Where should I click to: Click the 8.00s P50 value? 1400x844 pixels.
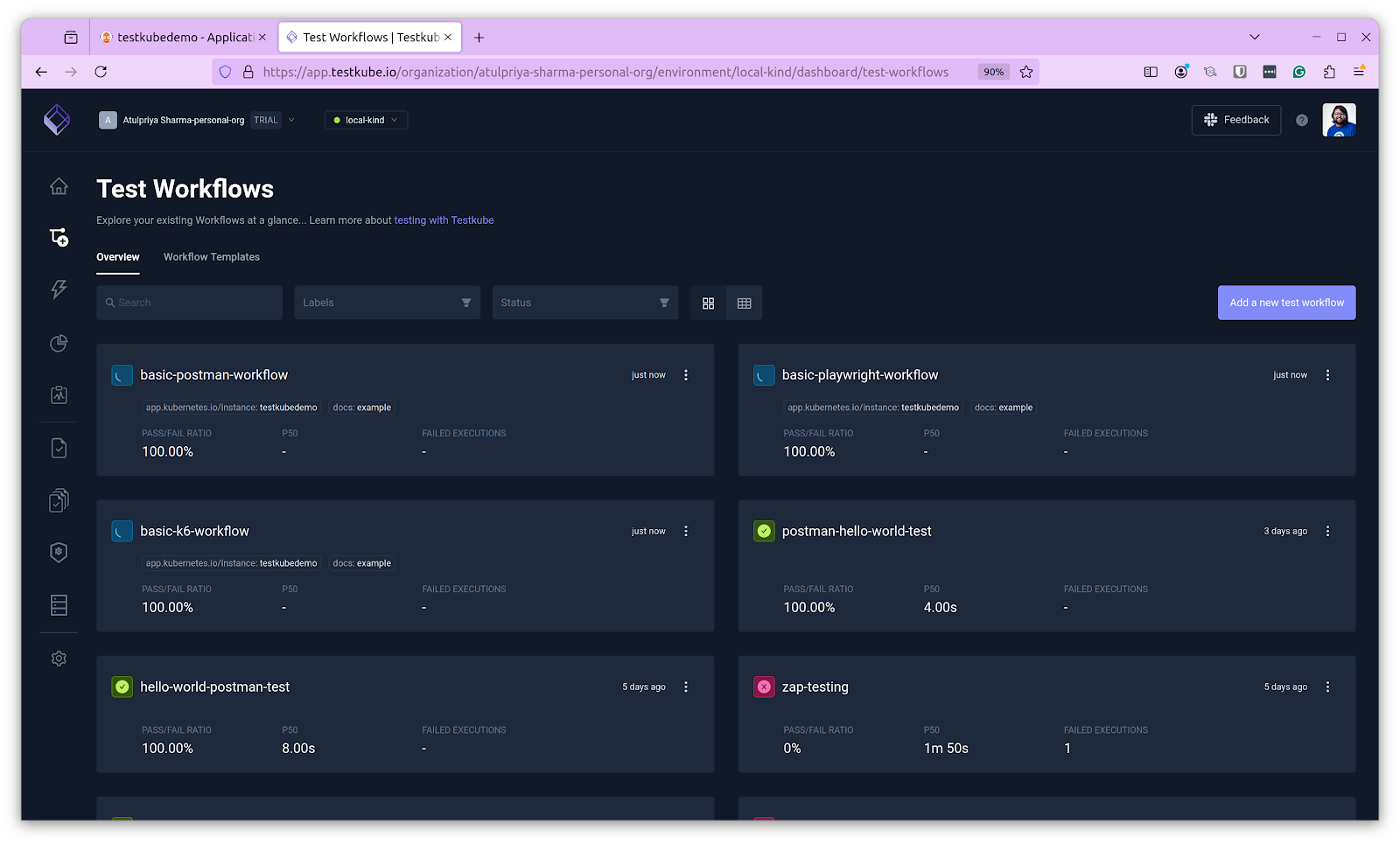pyautogui.click(x=298, y=749)
